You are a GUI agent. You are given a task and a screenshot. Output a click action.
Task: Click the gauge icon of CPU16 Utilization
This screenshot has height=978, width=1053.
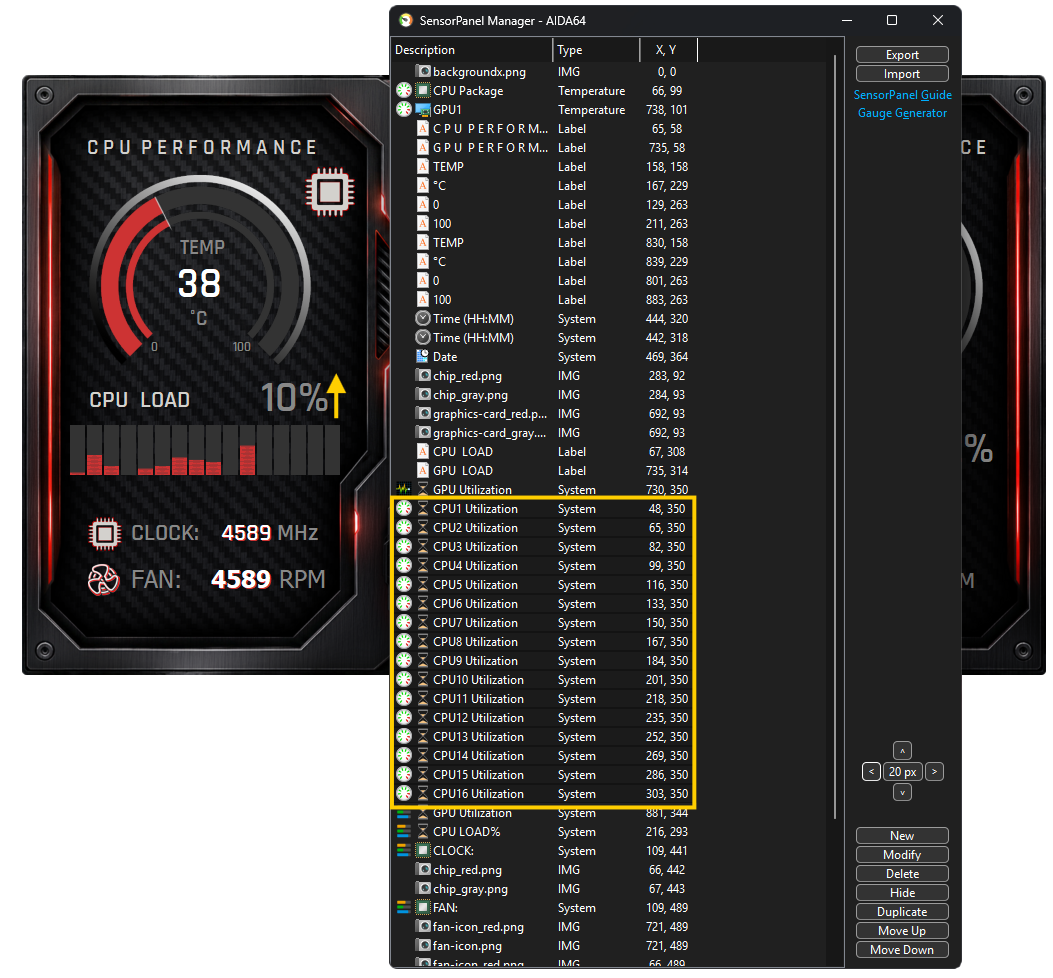(404, 793)
